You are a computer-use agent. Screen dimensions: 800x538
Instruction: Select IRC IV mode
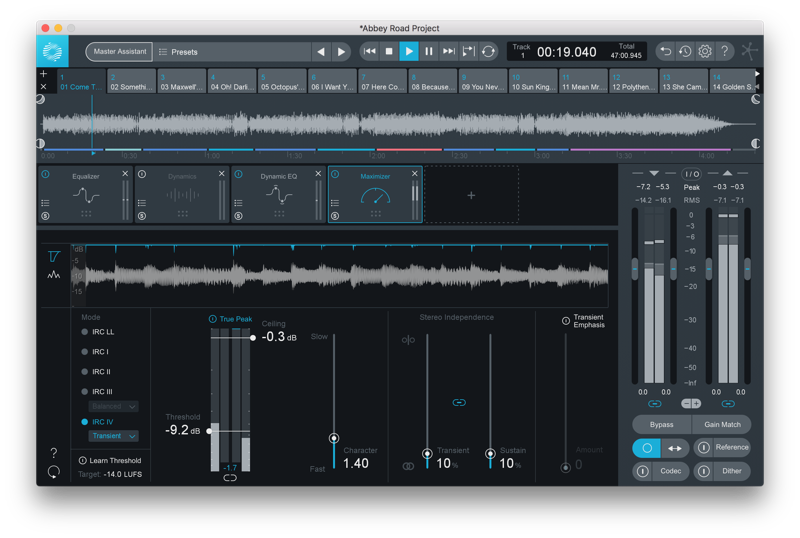pyautogui.click(x=97, y=422)
